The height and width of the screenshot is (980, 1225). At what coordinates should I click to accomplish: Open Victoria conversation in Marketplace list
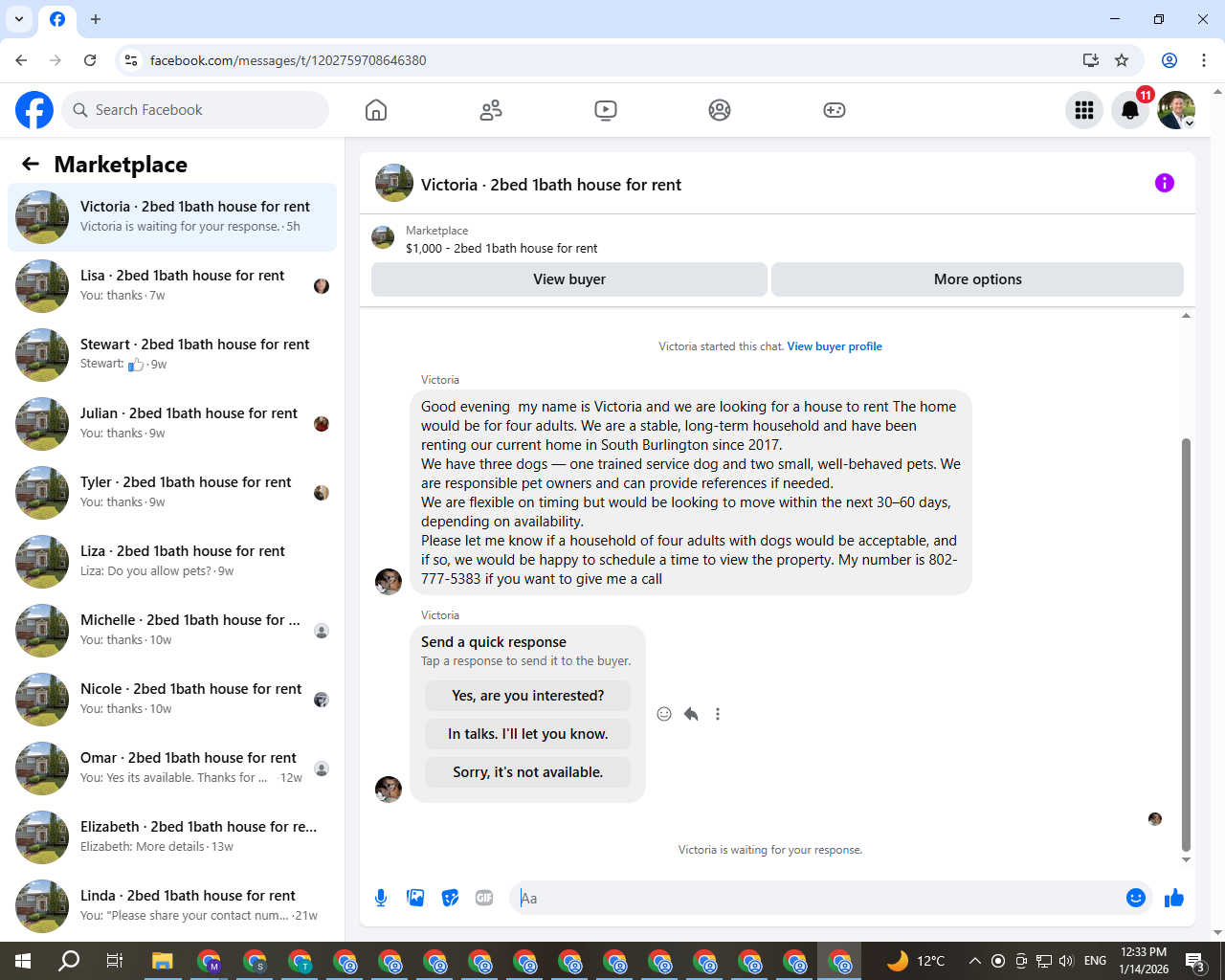coord(172,217)
